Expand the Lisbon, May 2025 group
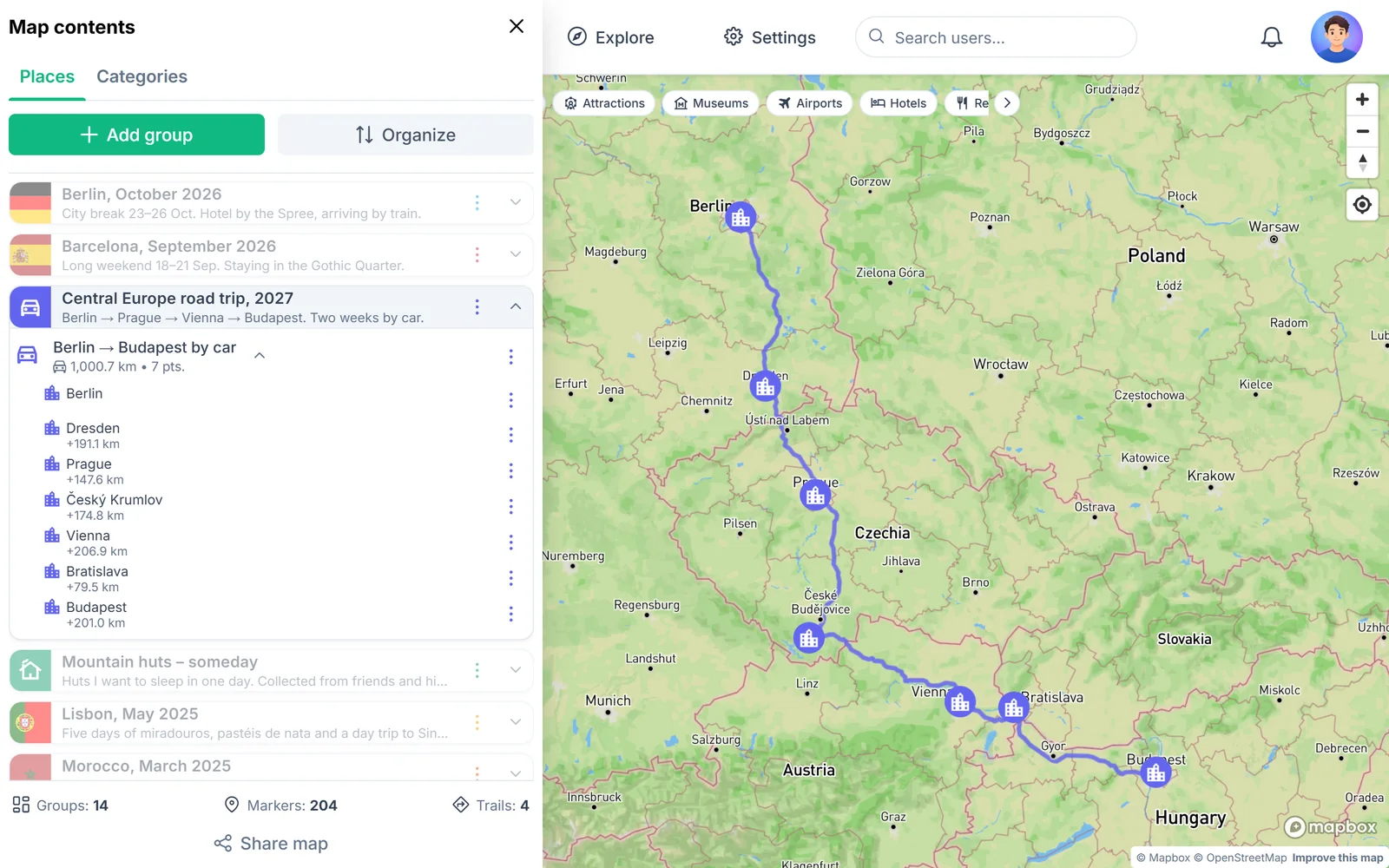The image size is (1389, 868). tap(516, 722)
